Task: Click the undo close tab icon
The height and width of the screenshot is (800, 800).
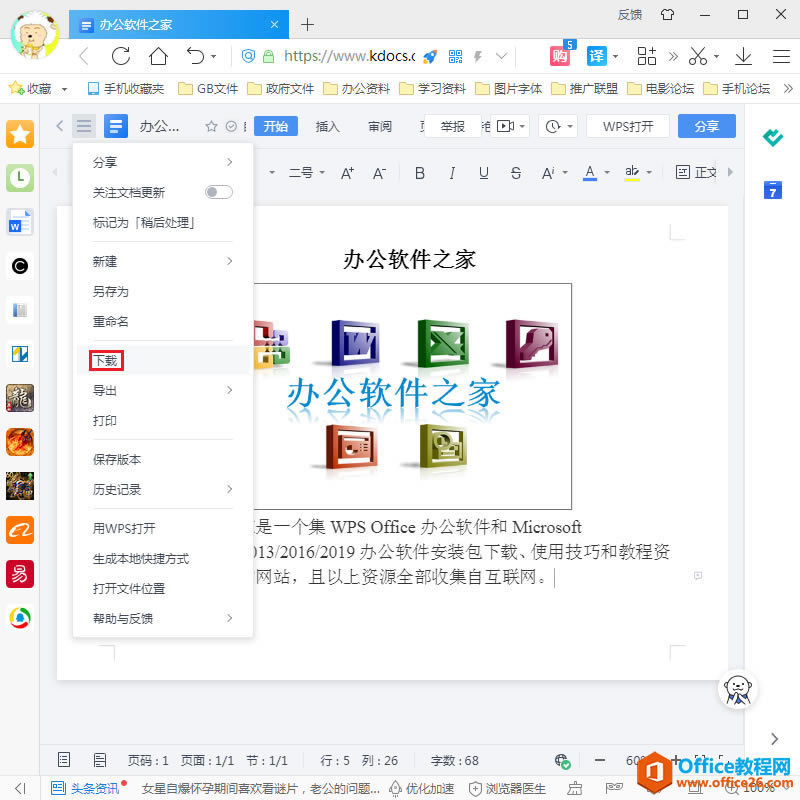Action: (x=195, y=56)
